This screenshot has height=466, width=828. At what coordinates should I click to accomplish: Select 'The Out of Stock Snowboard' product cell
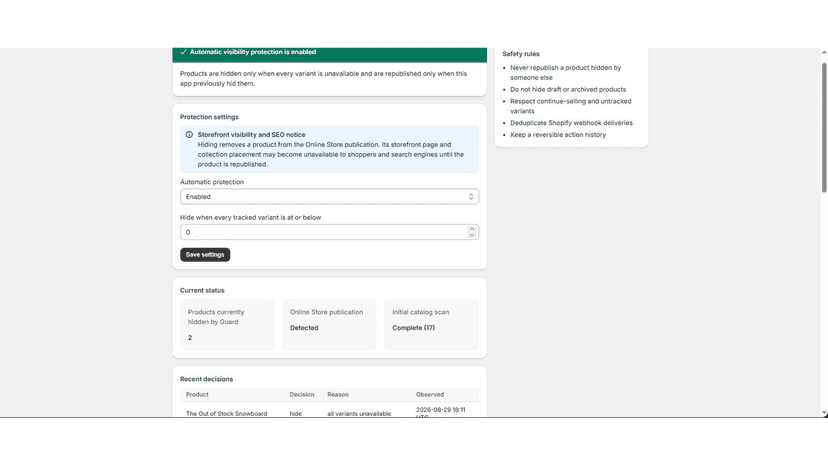pyautogui.click(x=227, y=414)
